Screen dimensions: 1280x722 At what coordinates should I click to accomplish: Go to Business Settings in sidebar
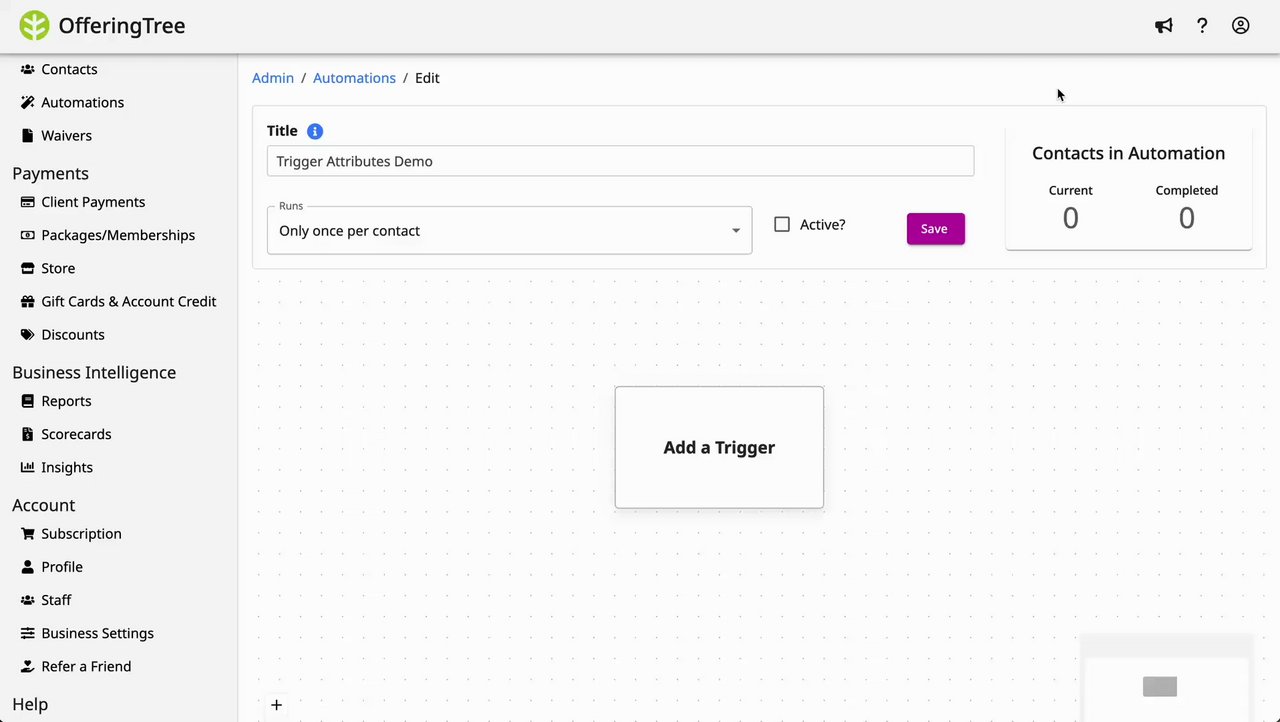click(97, 633)
